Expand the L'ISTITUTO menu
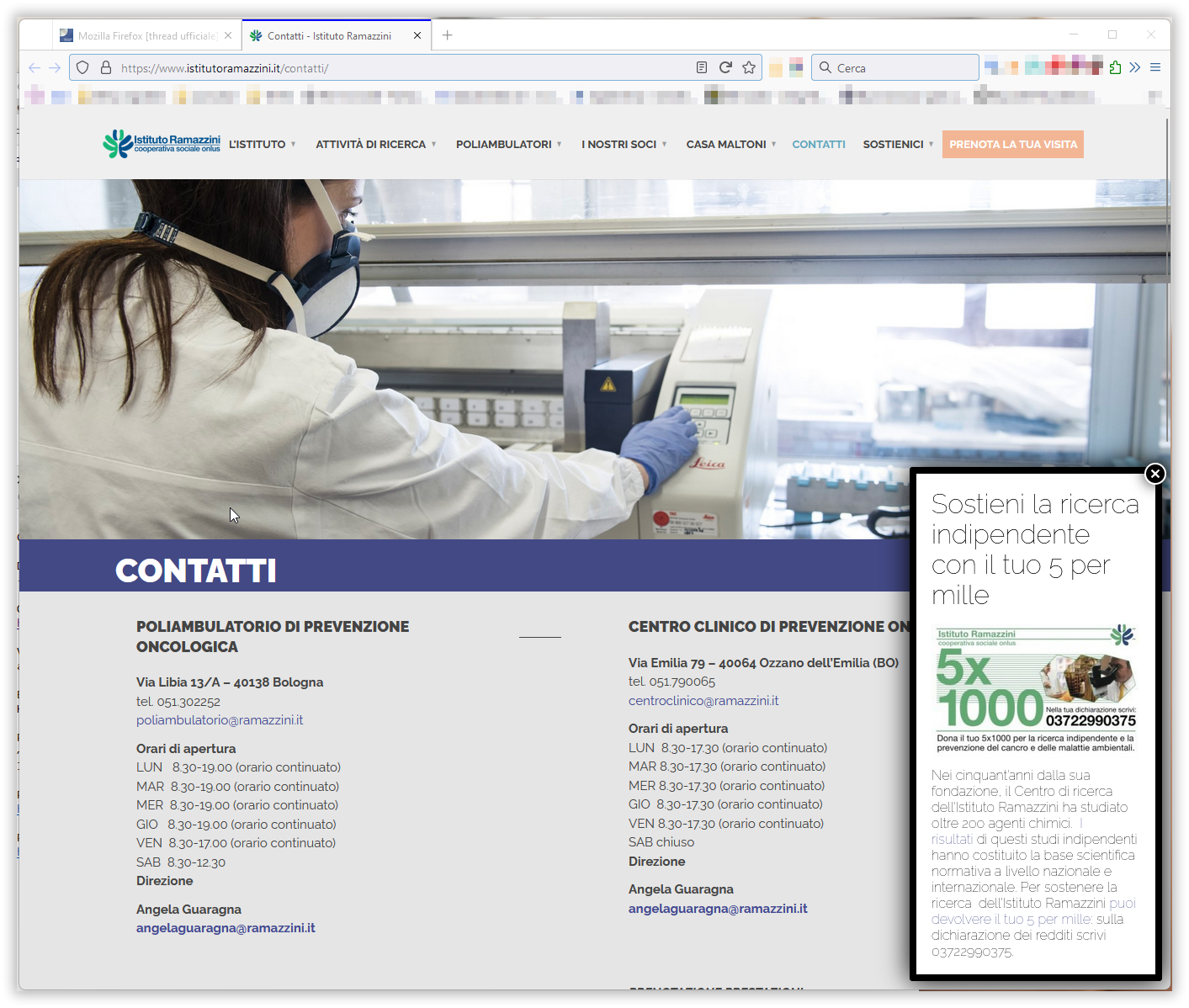1189x1008 pixels. tap(262, 145)
